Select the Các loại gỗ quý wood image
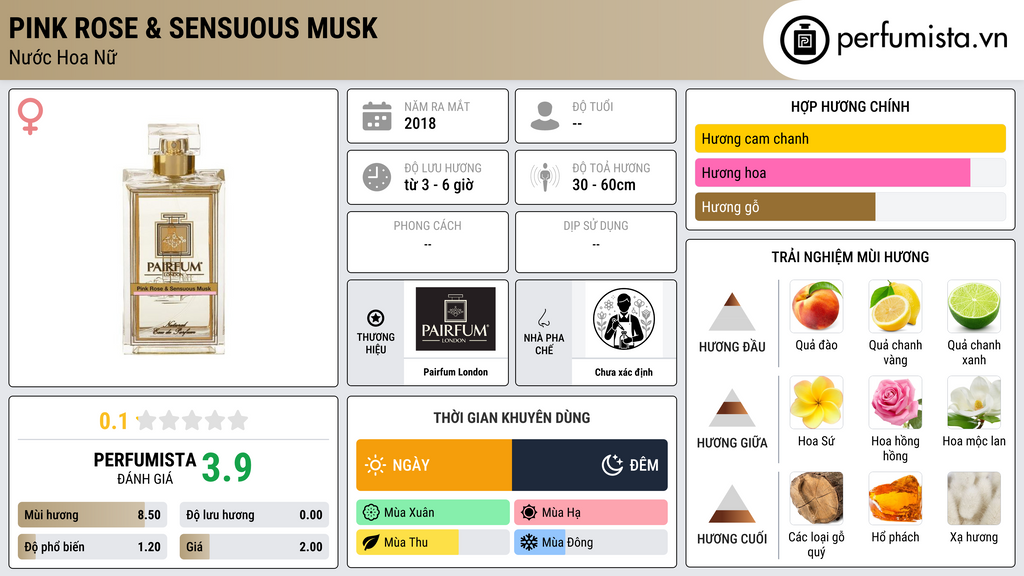The height and width of the screenshot is (576, 1024). tap(816, 498)
